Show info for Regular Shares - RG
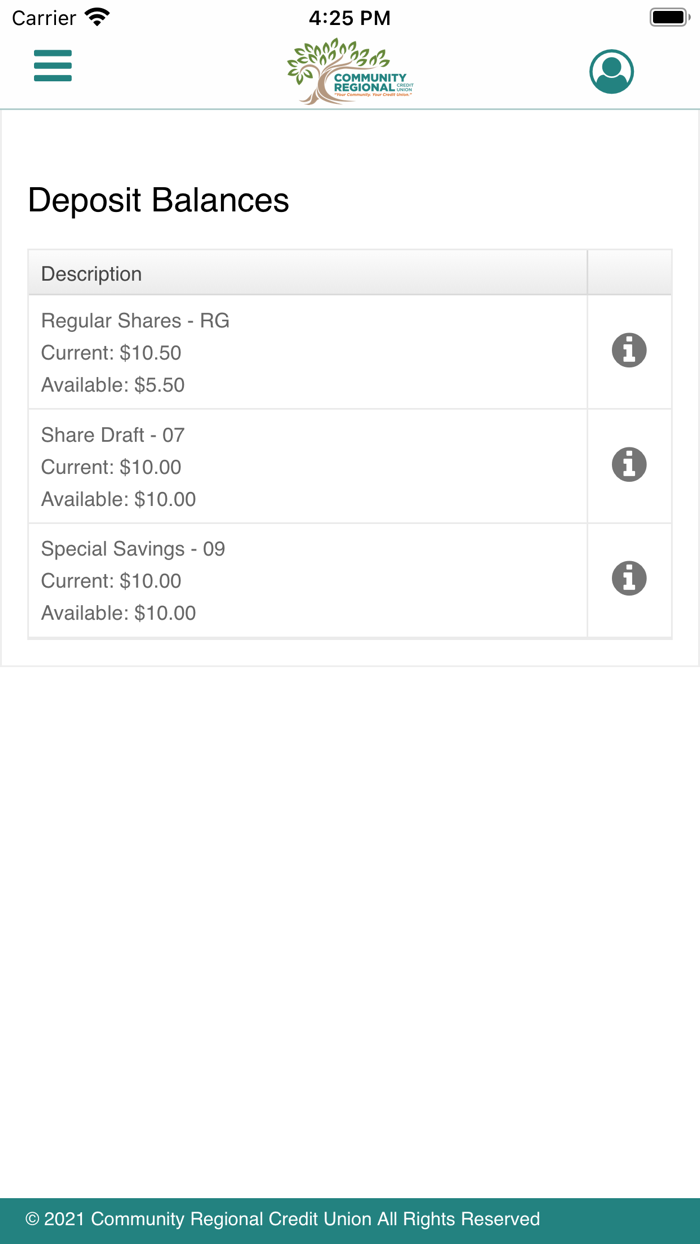This screenshot has height=1244, width=700. point(629,351)
